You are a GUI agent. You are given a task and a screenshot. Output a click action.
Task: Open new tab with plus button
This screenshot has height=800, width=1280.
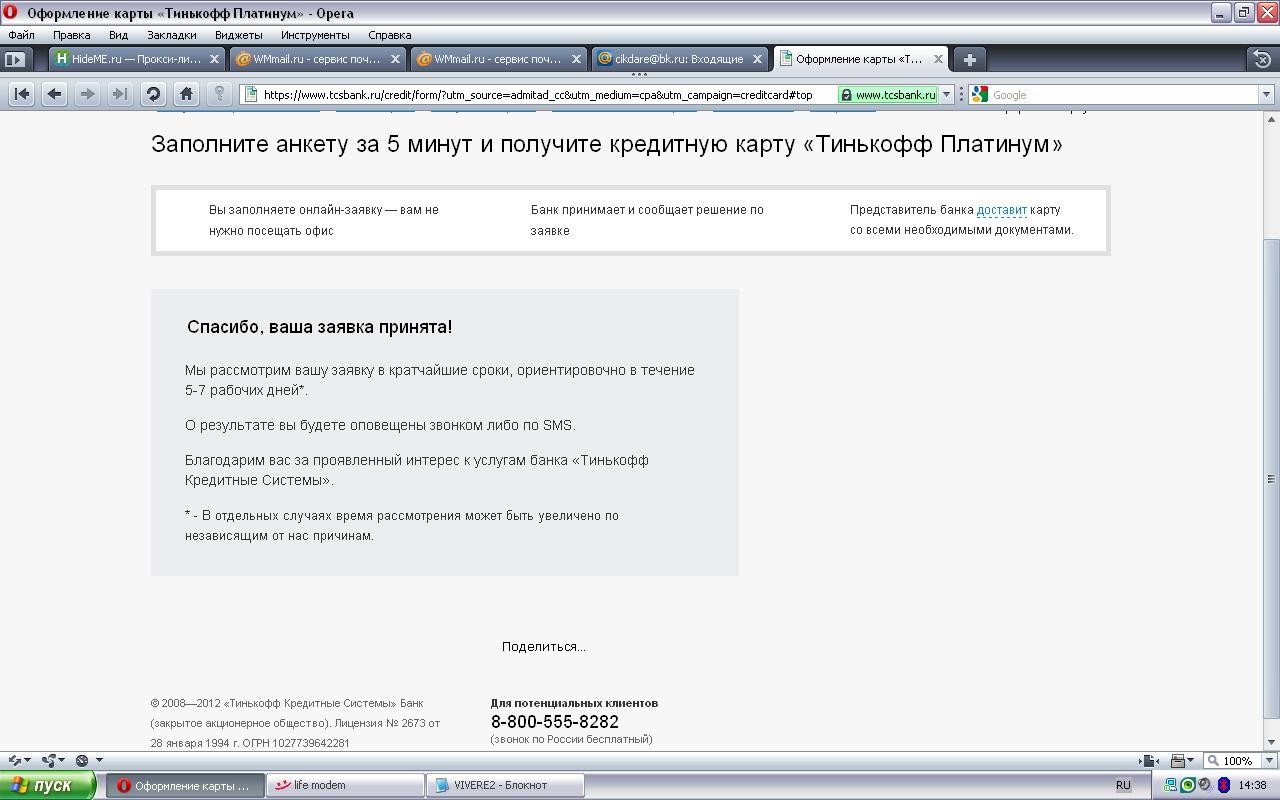click(x=969, y=59)
